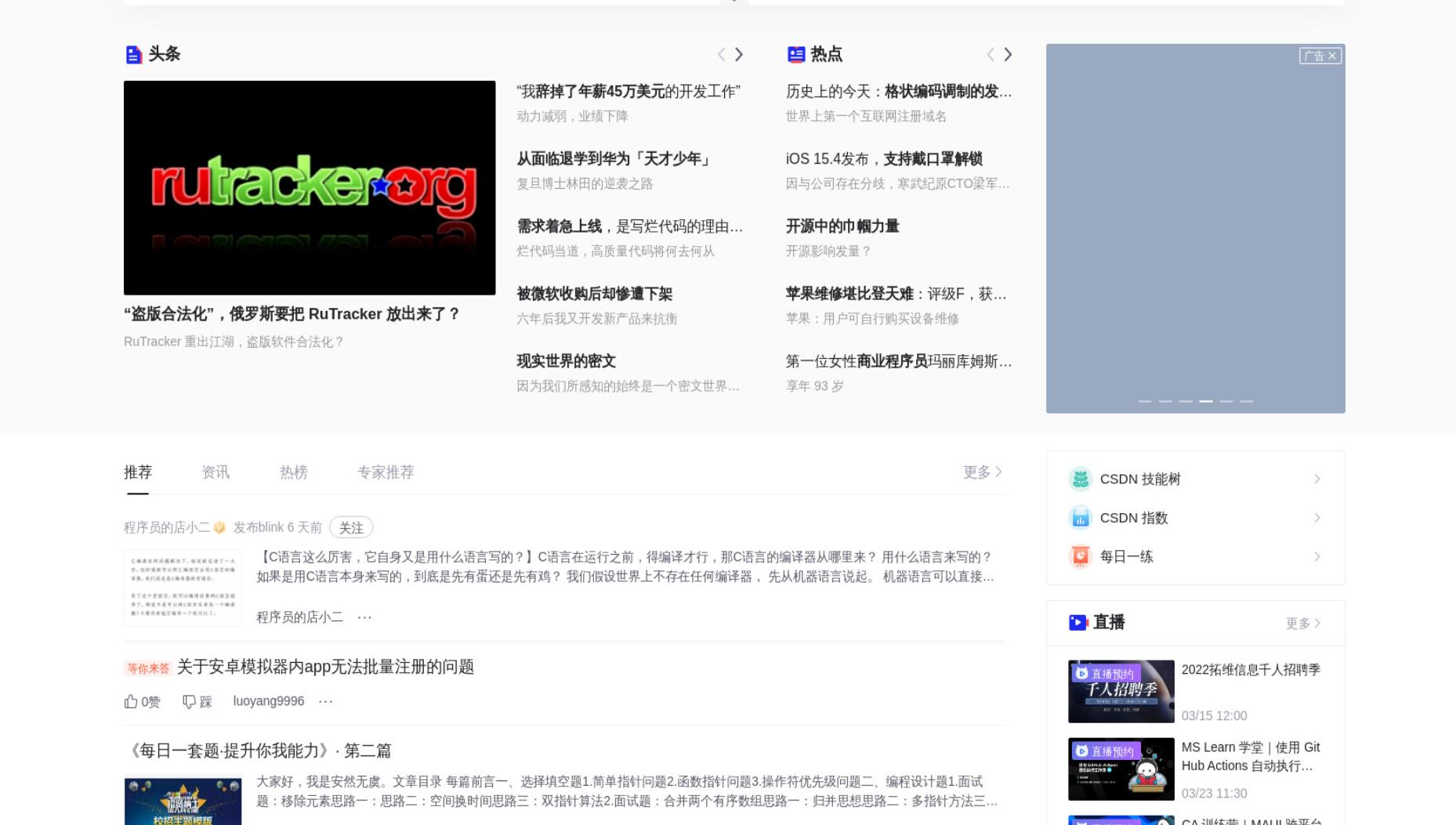Click the 等你来答 tag
Screen dimensions: 1456x825
pyautogui.click(x=148, y=668)
